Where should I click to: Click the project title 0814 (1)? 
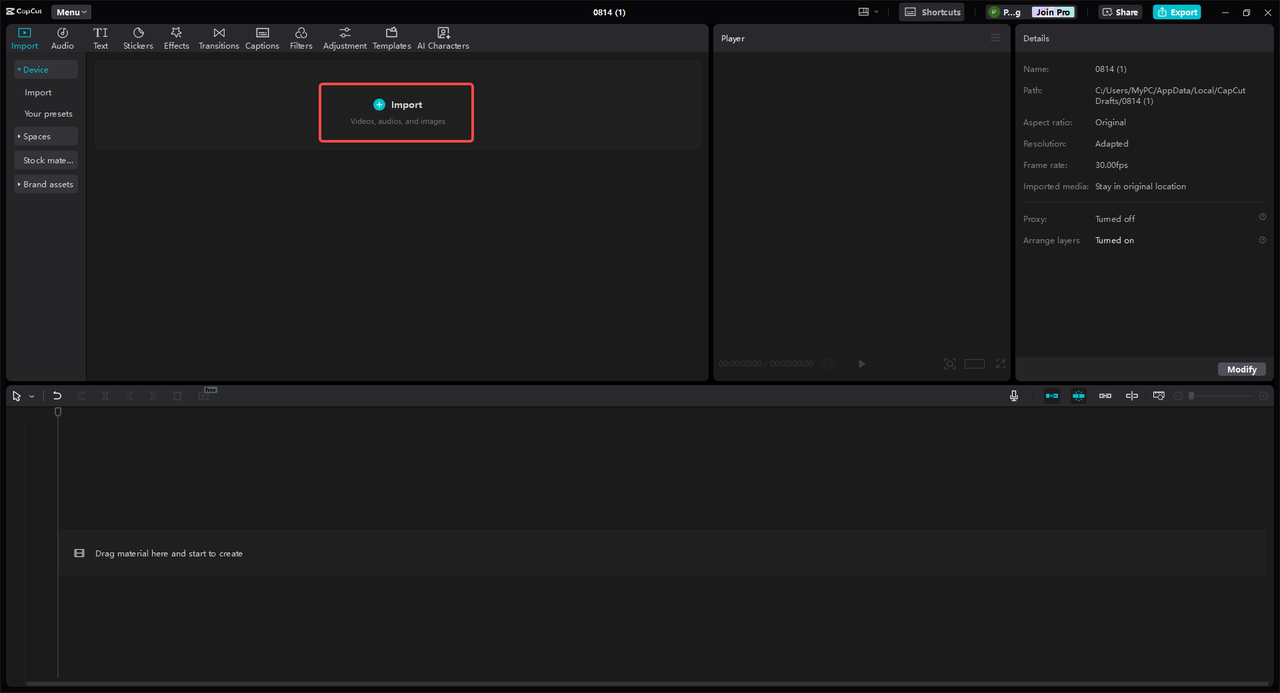[x=608, y=12]
